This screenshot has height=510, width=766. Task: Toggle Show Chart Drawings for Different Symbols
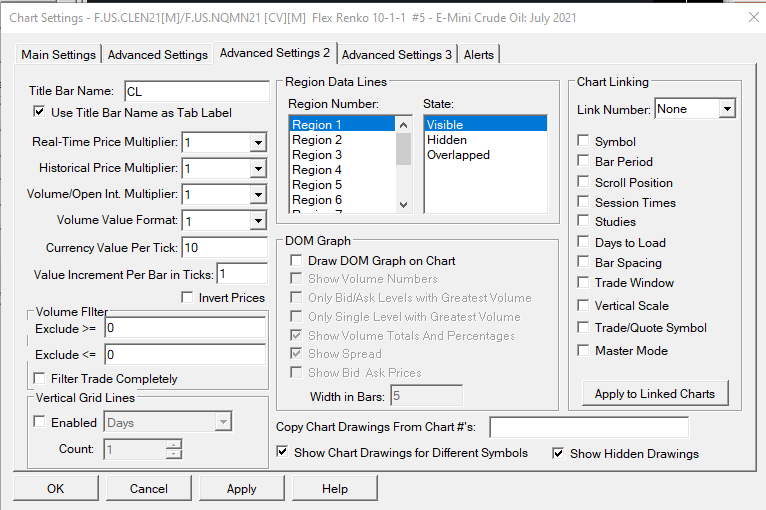point(282,452)
